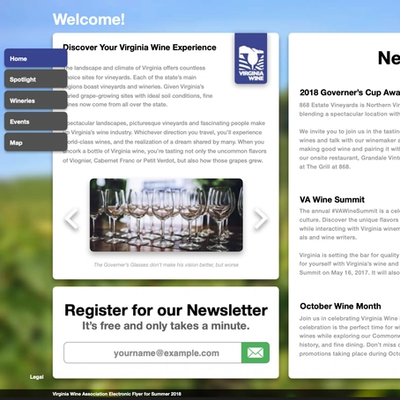
Task: Focus the newsletter email input field
Action: pos(153,353)
